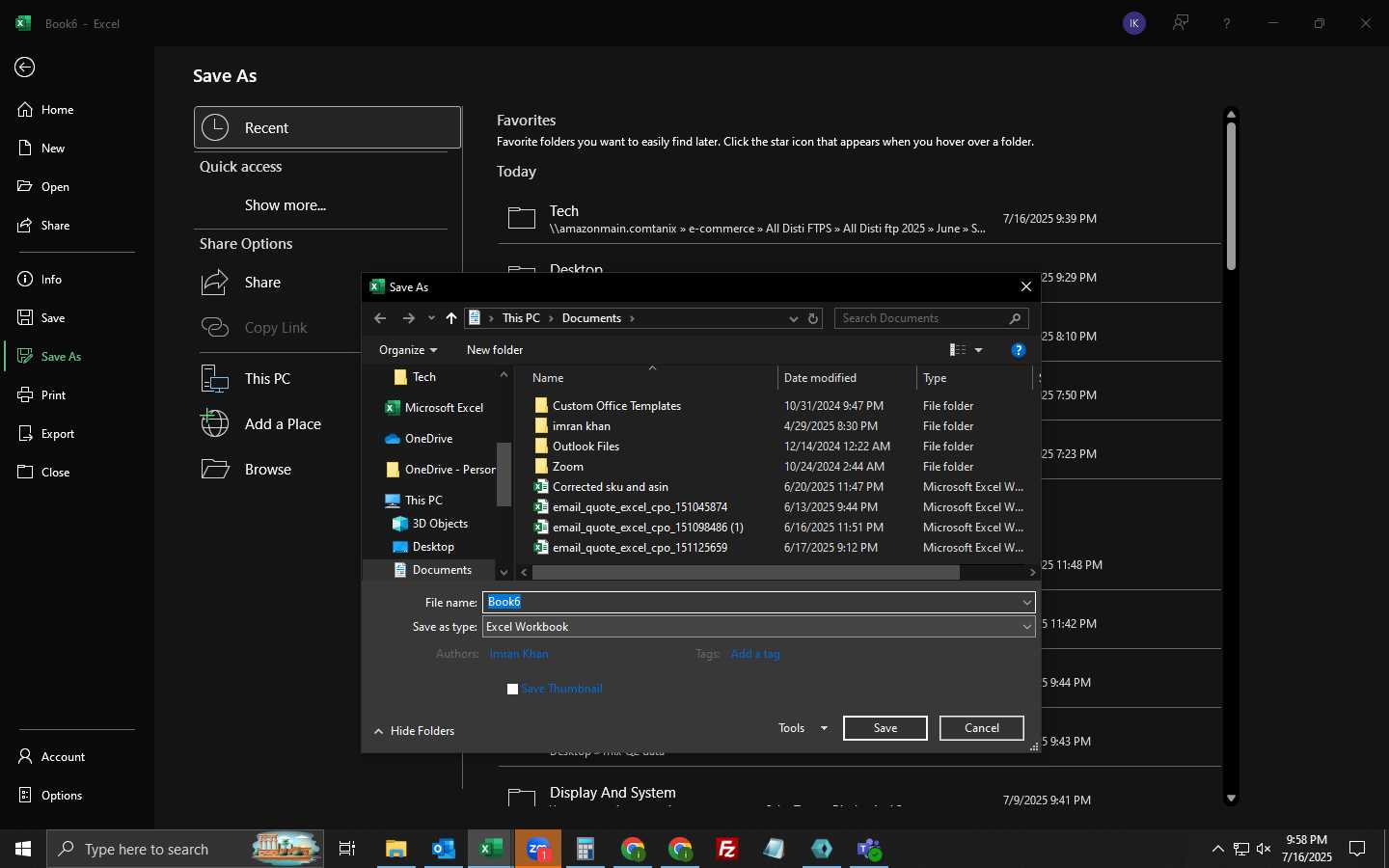Open Calculator from the taskbar
Screen dimensions: 1389x868
pyautogui.click(x=586, y=849)
